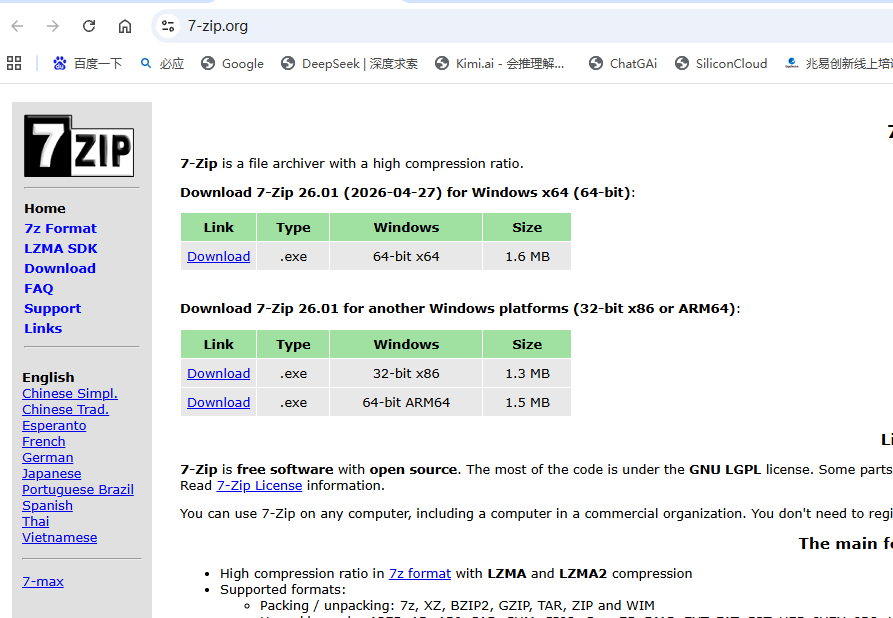
Task: Switch language to Esperanto
Action: (x=54, y=425)
